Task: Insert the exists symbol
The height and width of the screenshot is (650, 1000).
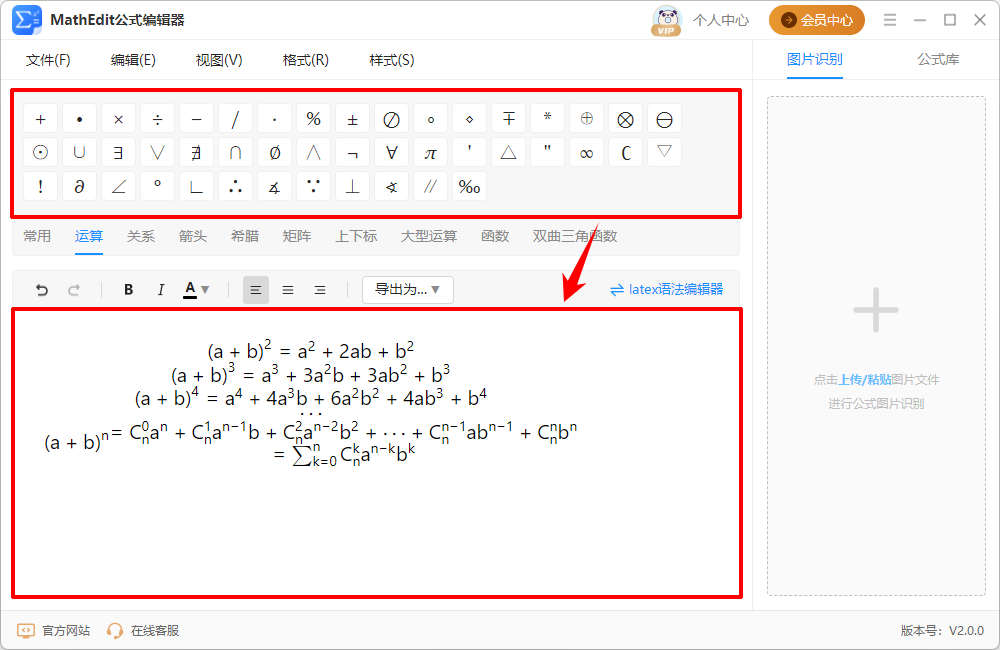Action: 119,153
